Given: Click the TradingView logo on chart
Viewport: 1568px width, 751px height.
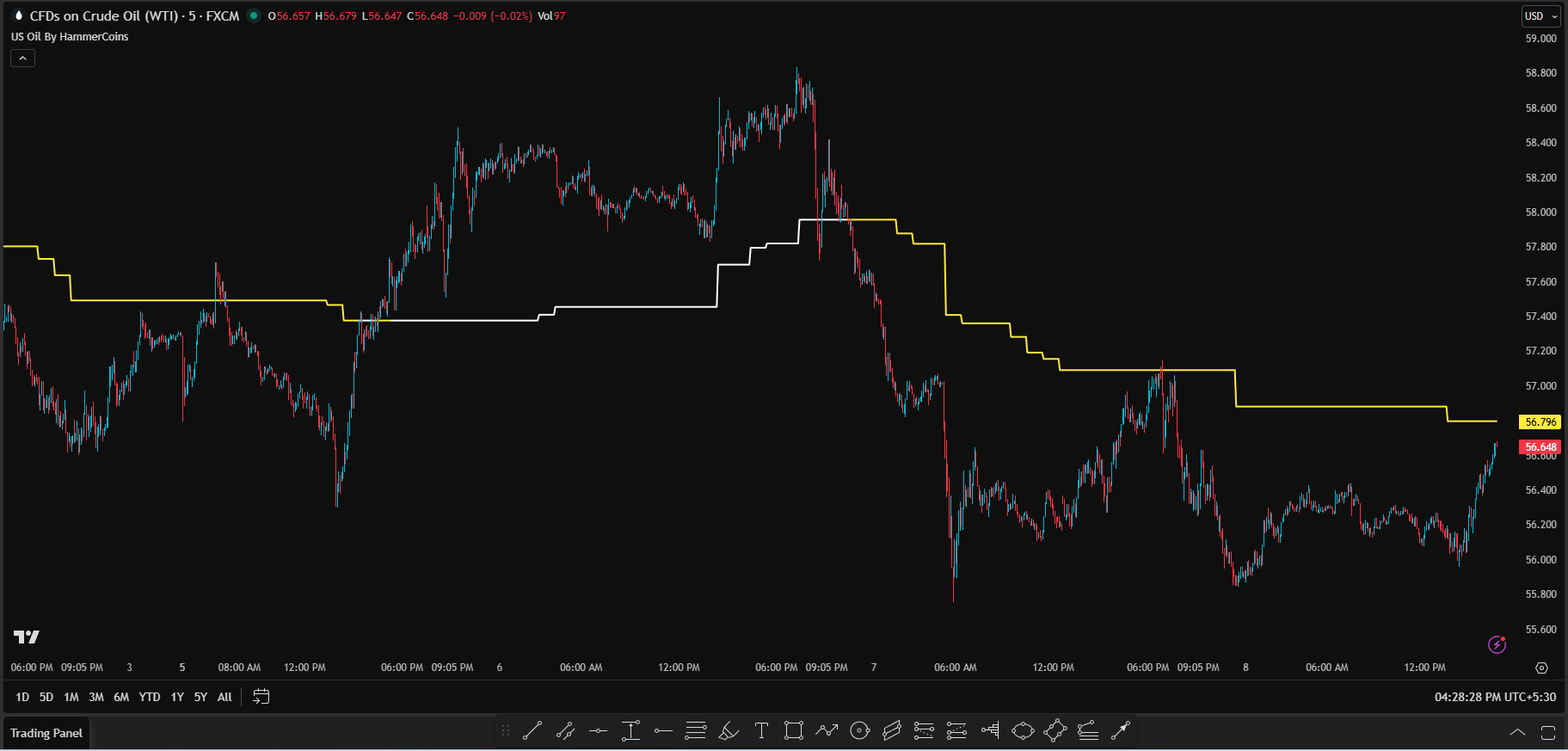Looking at the screenshot, I should click(27, 637).
